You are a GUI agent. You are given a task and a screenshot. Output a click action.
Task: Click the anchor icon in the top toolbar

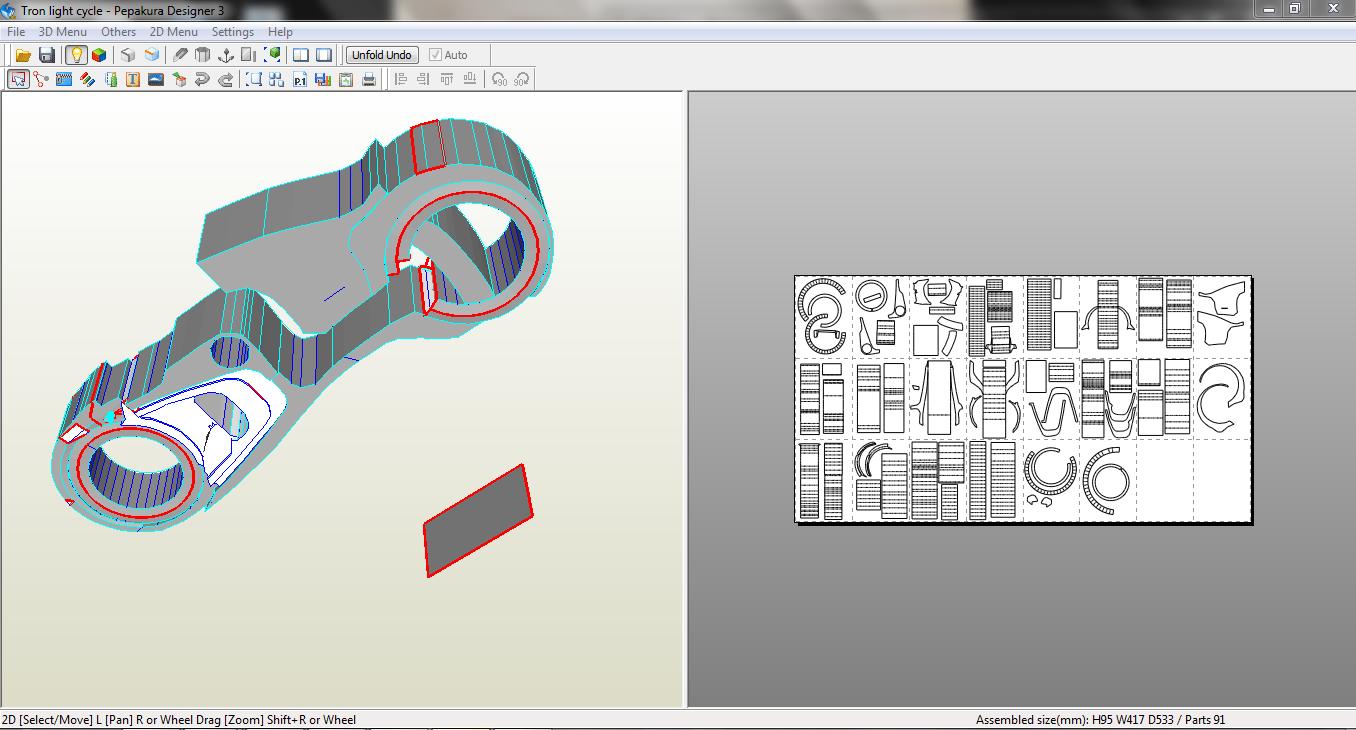pyautogui.click(x=226, y=55)
